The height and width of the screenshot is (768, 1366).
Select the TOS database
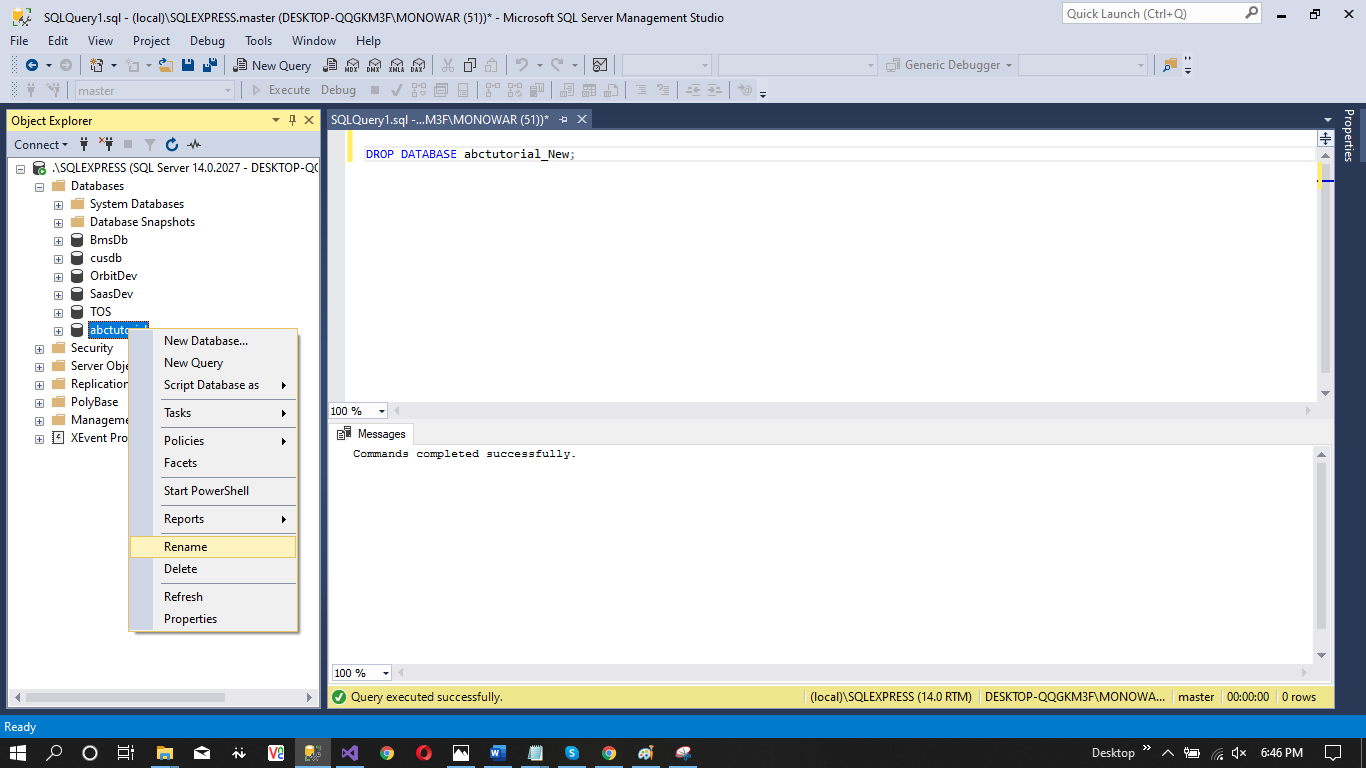click(100, 312)
